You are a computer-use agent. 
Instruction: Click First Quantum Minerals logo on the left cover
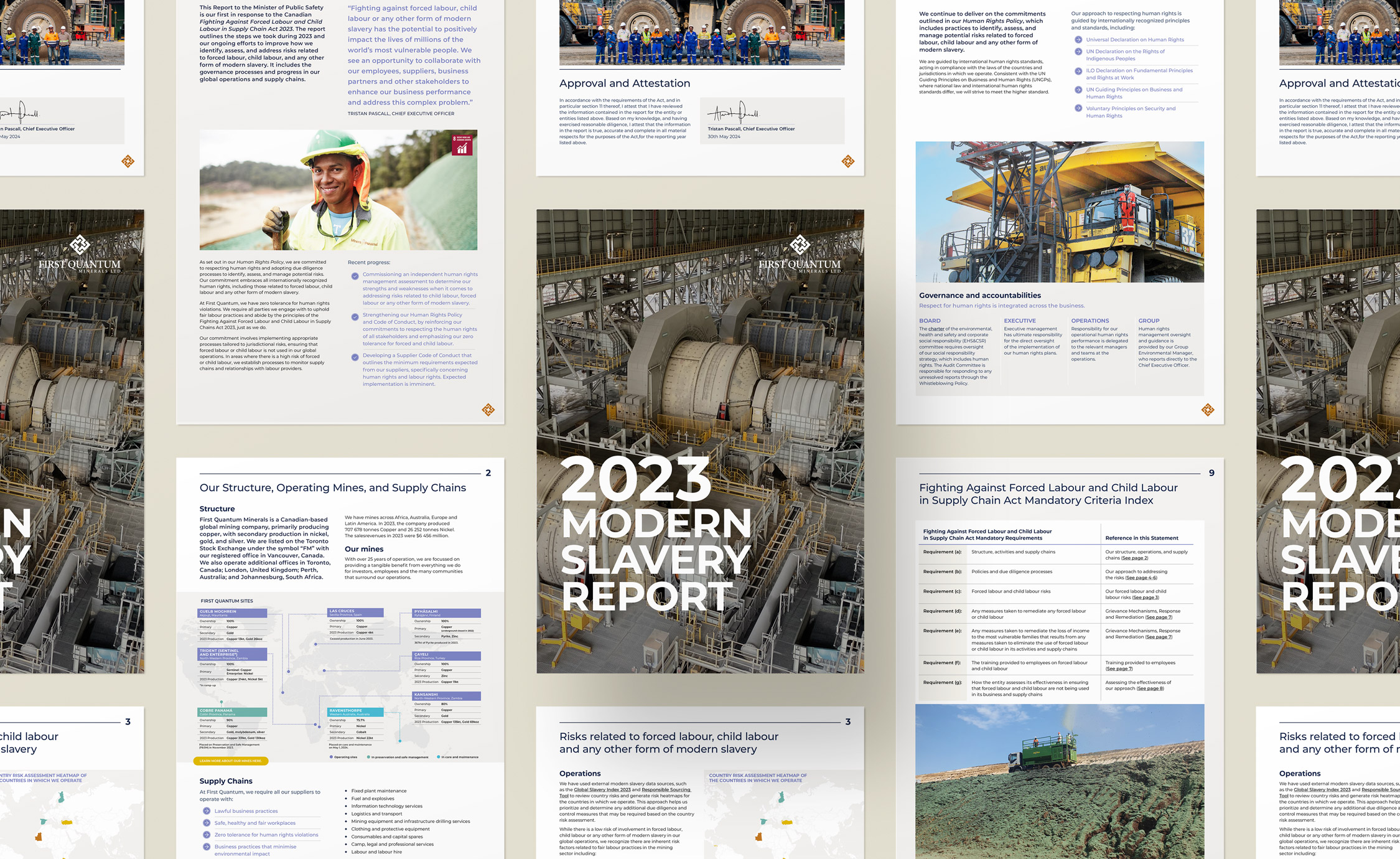tap(80, 255)
